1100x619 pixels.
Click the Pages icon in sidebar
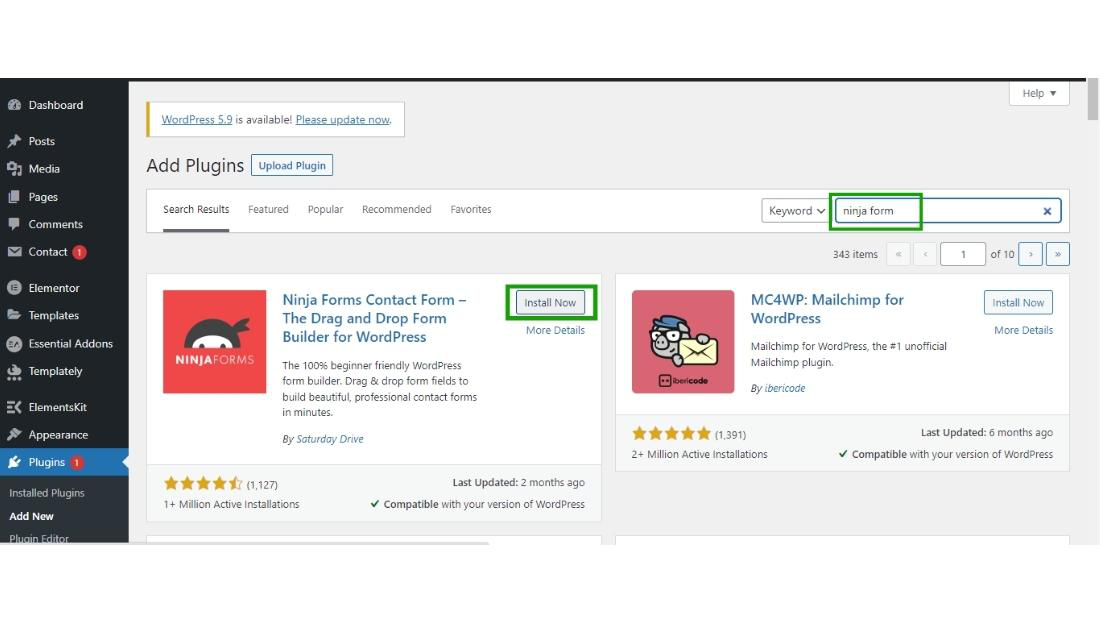[x=14, y=197]
